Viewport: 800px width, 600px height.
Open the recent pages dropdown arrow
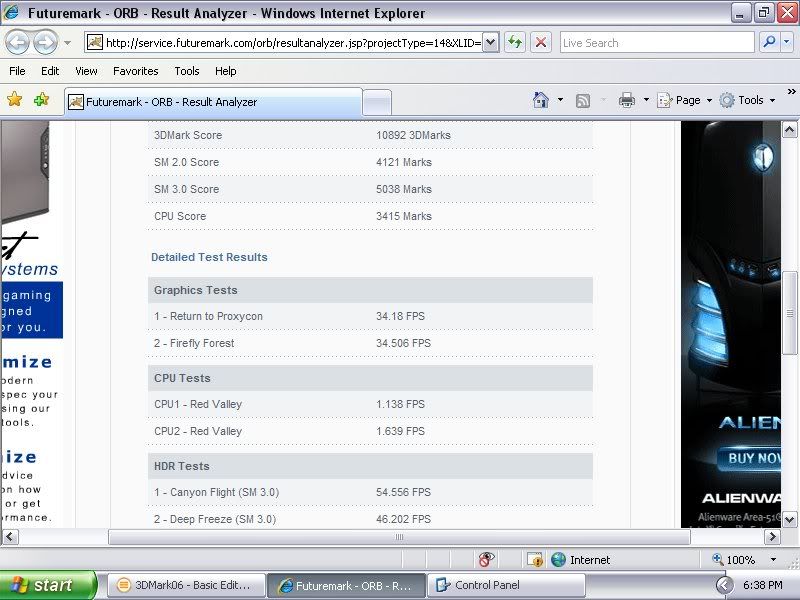[67, 43]
